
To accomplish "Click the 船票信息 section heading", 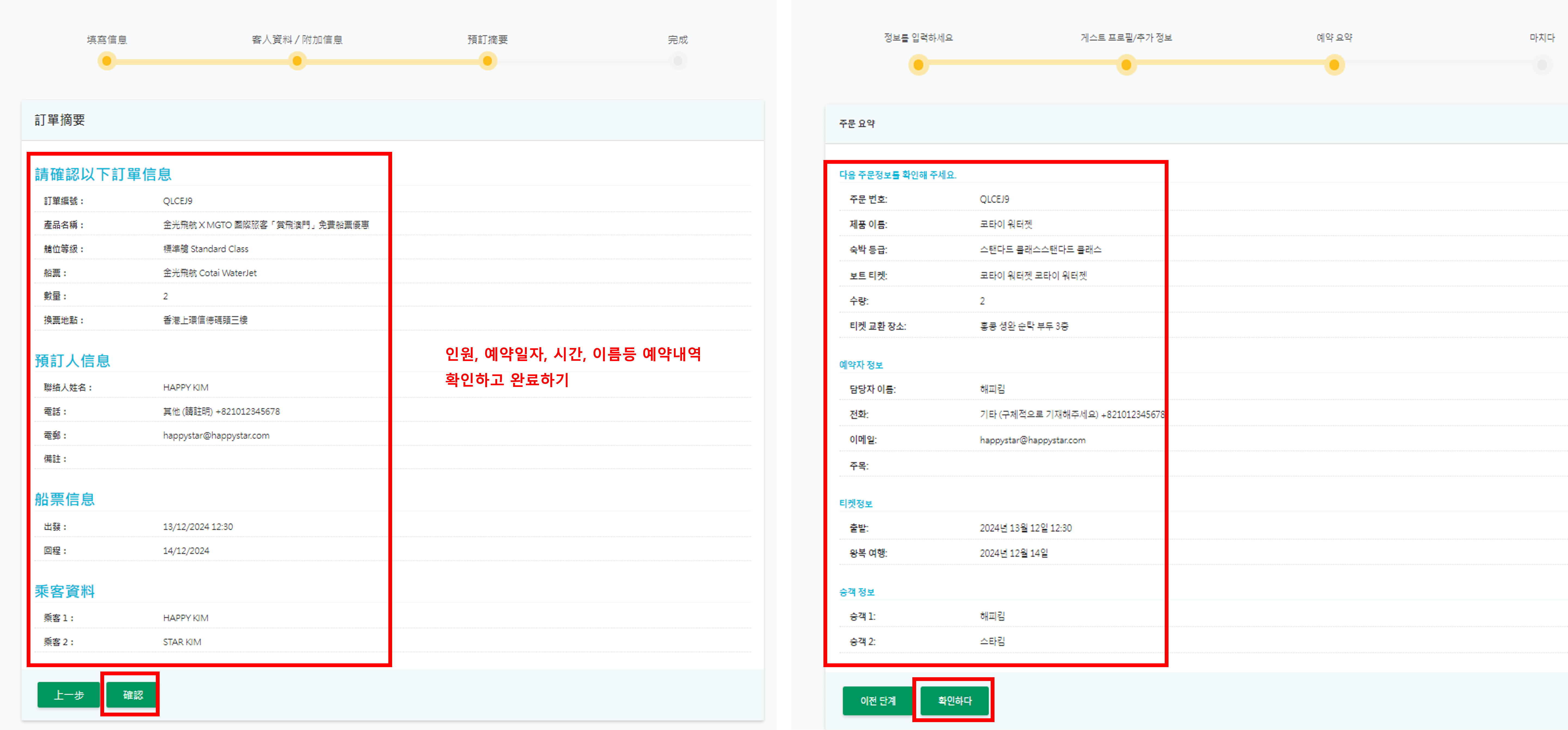I will point(64,499).
